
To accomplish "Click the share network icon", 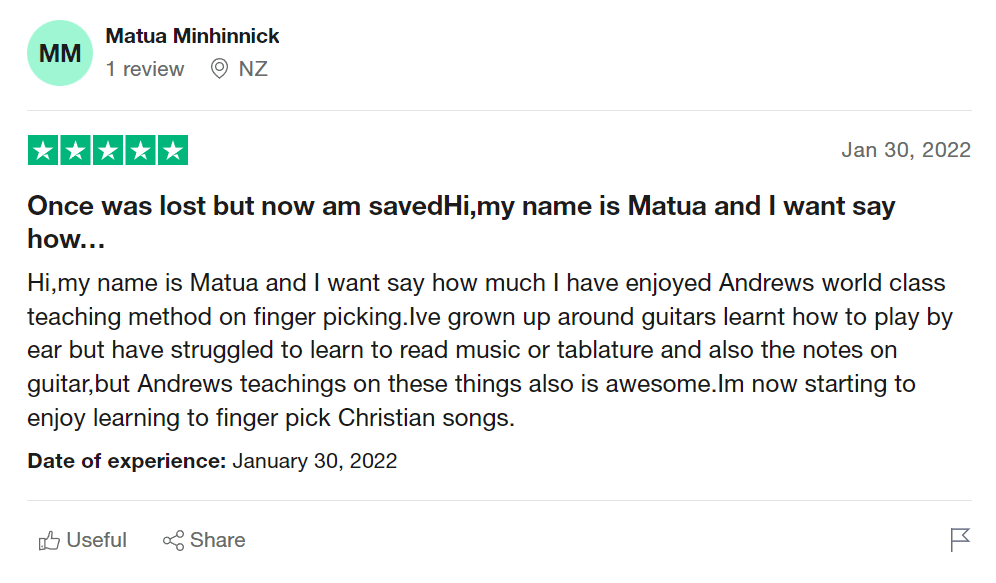I will pos(173,541).
